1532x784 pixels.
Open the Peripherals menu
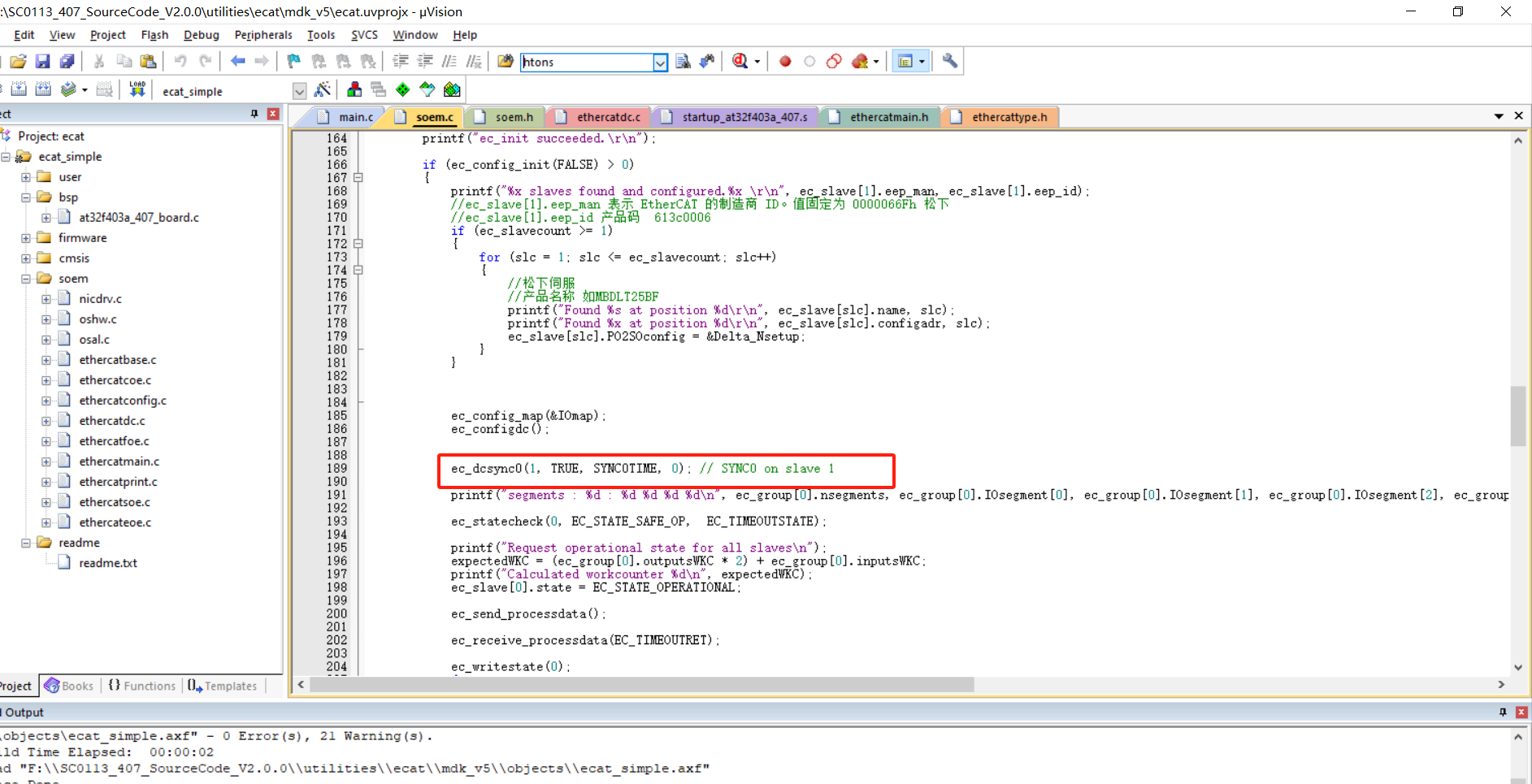(x=263, y=35)
